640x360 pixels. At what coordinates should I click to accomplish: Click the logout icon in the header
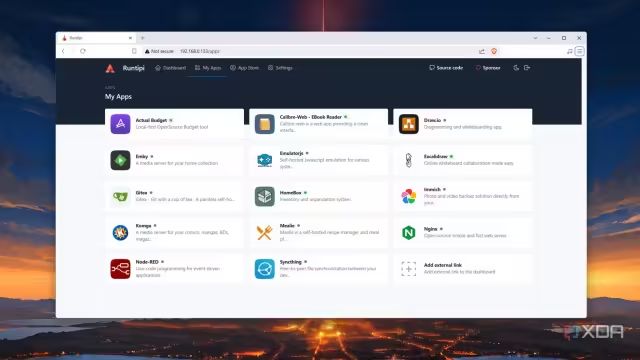tap(527, 68)
